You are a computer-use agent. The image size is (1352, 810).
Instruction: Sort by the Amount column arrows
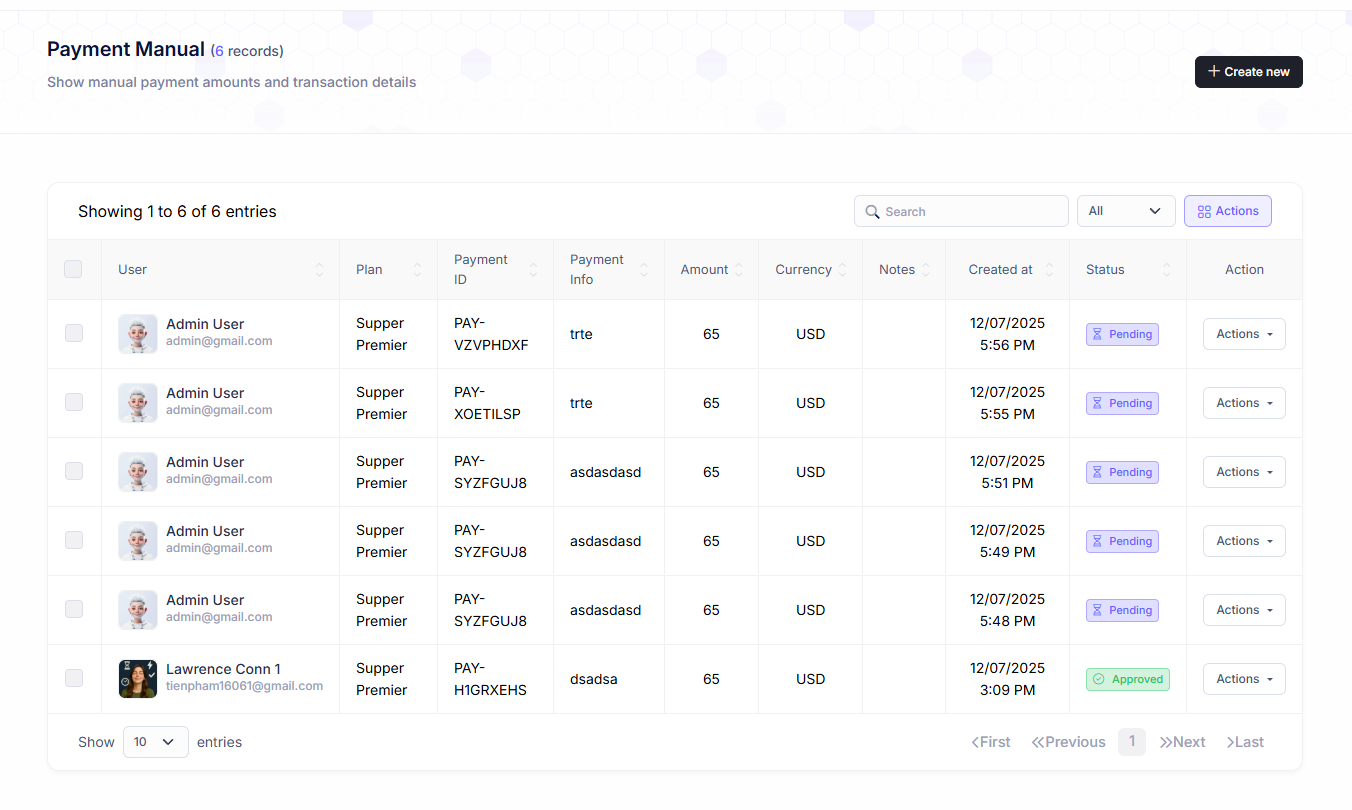click(739, 270)
